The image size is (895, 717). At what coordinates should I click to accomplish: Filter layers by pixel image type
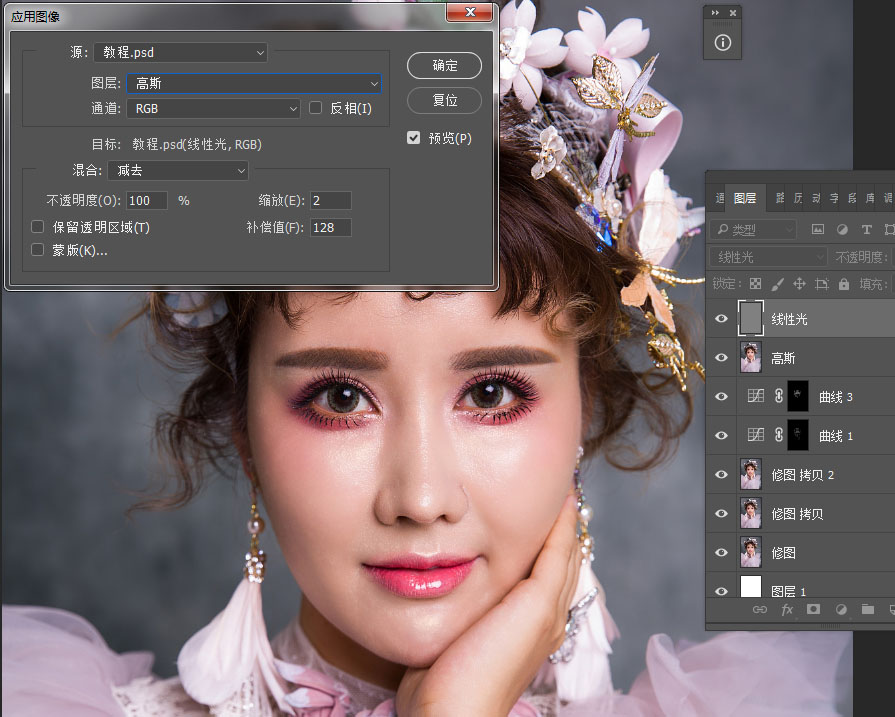(818, 229)
